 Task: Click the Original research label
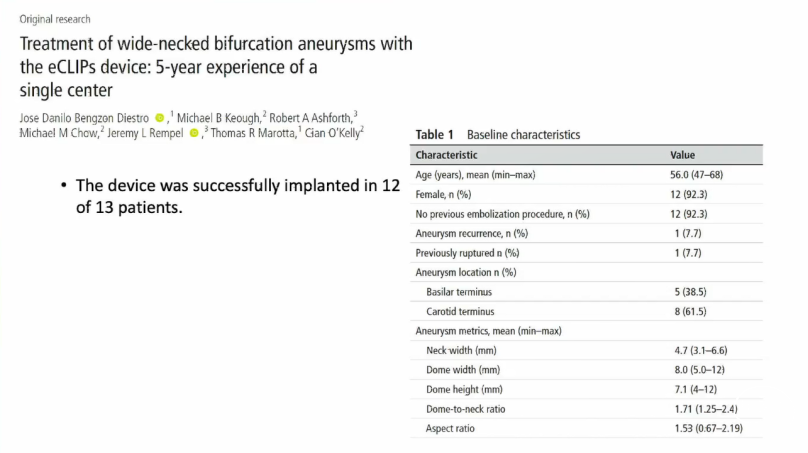(55, 19)
